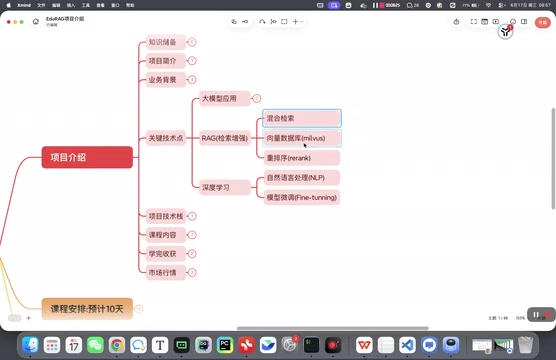Open WPS Office from the Dock

tap(364, 345)
